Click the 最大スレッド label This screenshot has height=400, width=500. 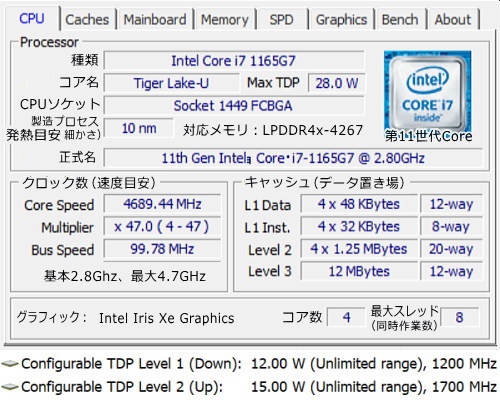[x=405, y=311]
